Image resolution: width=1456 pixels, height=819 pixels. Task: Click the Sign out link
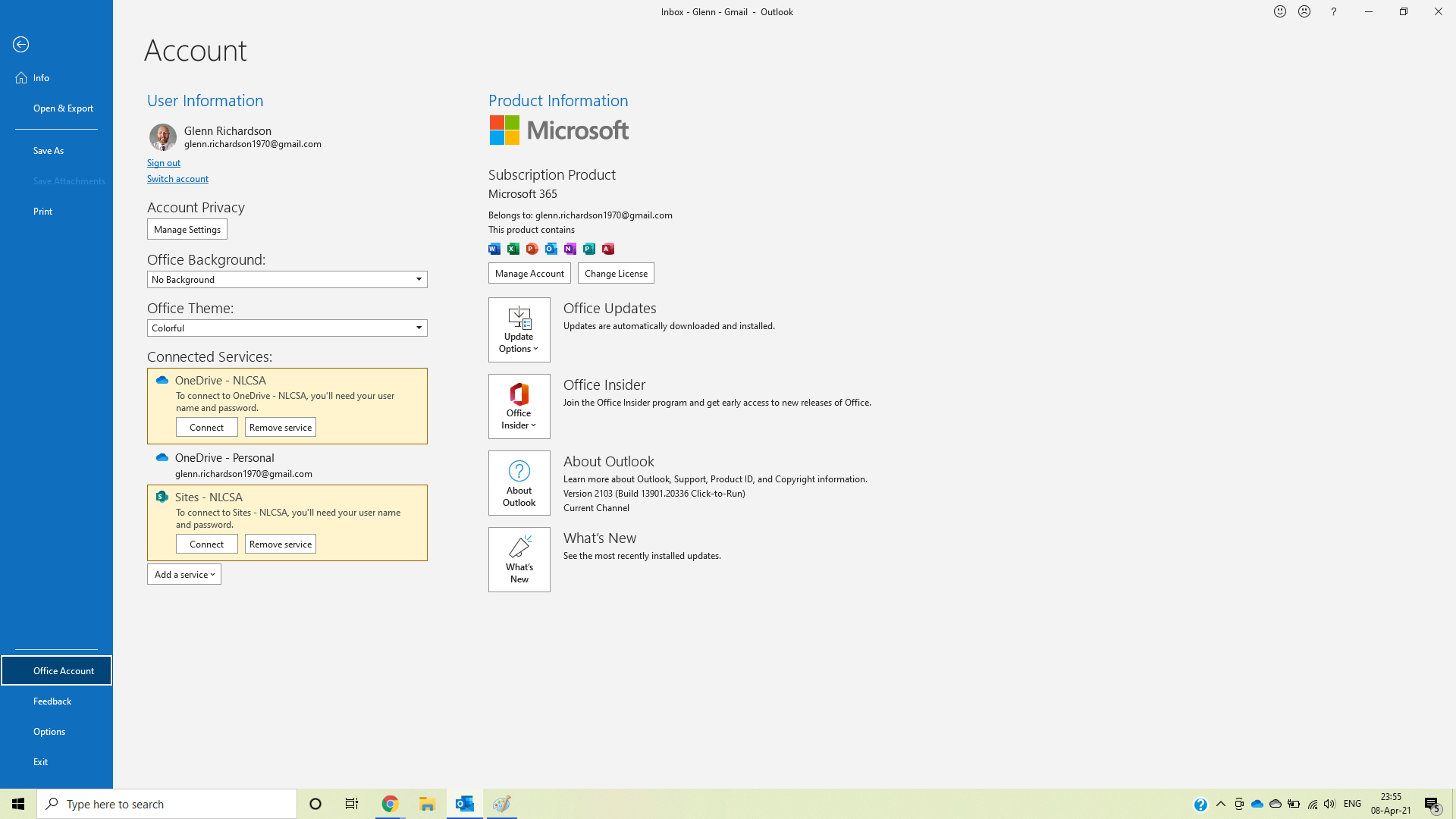coord(164,163)
